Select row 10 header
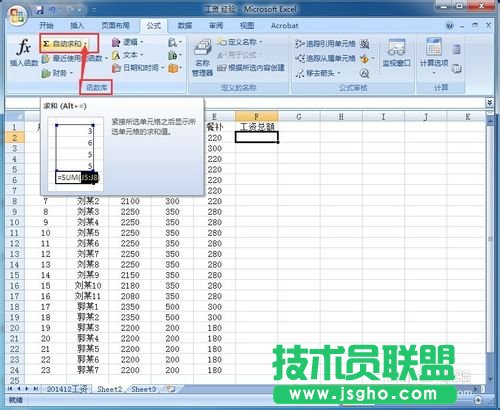 click(14, 222)
